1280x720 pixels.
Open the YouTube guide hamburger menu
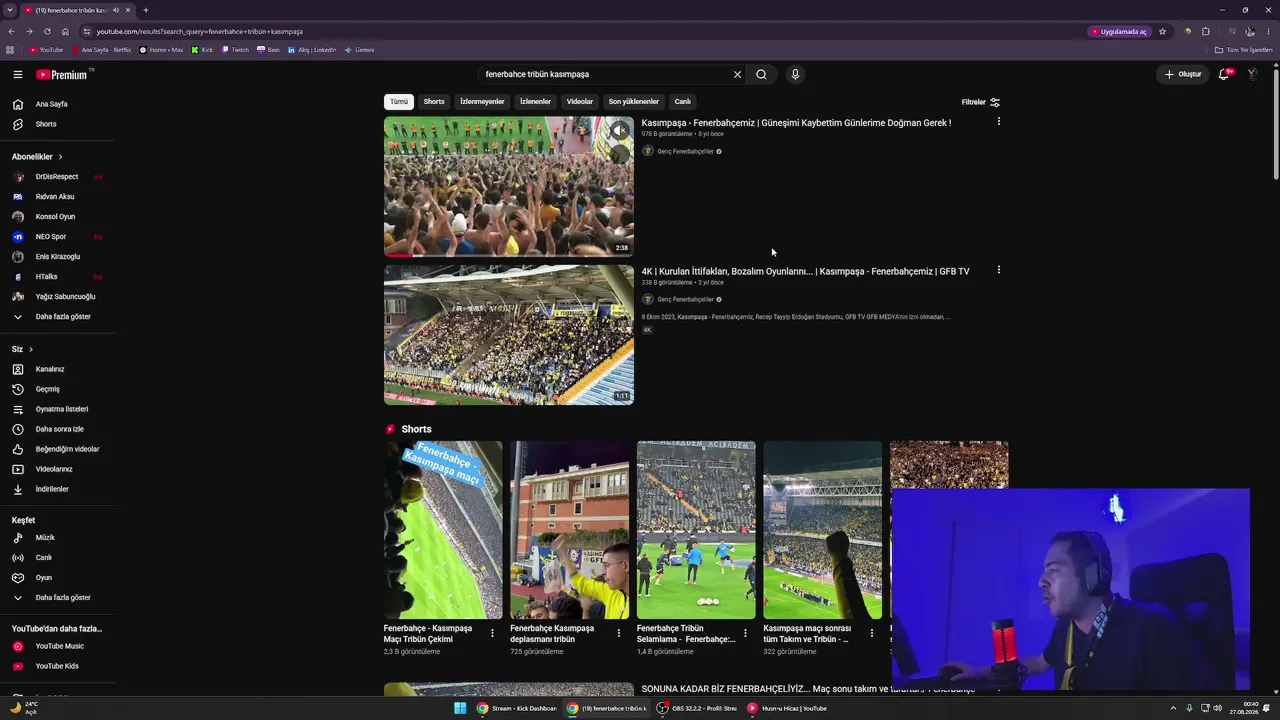pos(18,74)
